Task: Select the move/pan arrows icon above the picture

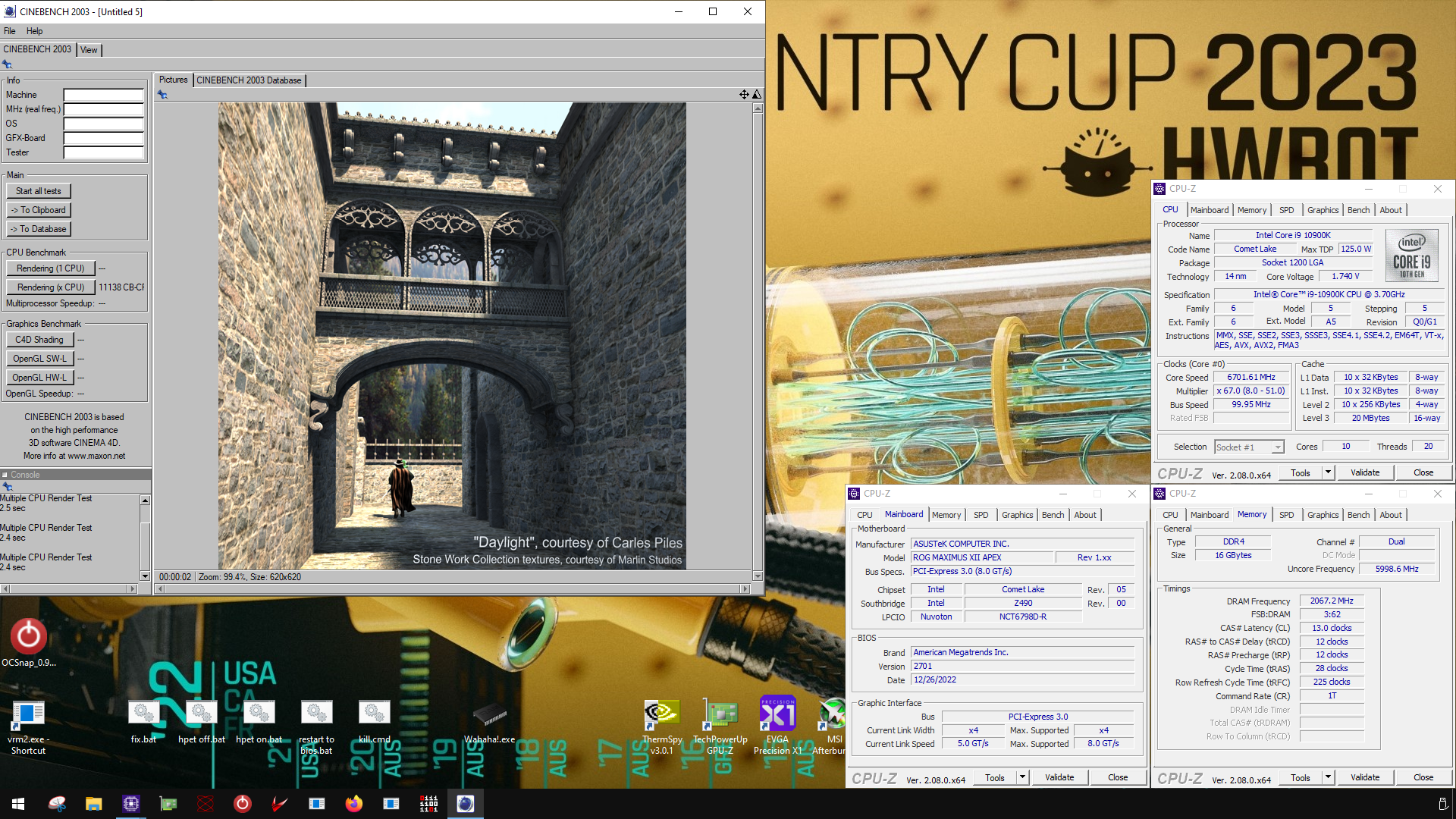Action: [x=744, y=95]
